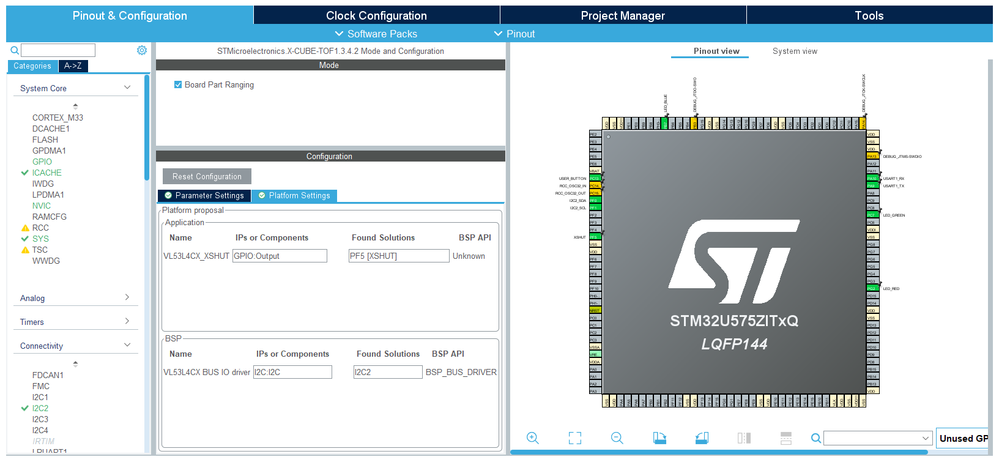Rotate the chip clockwise
Screen dimensions: 999x462
659,438
